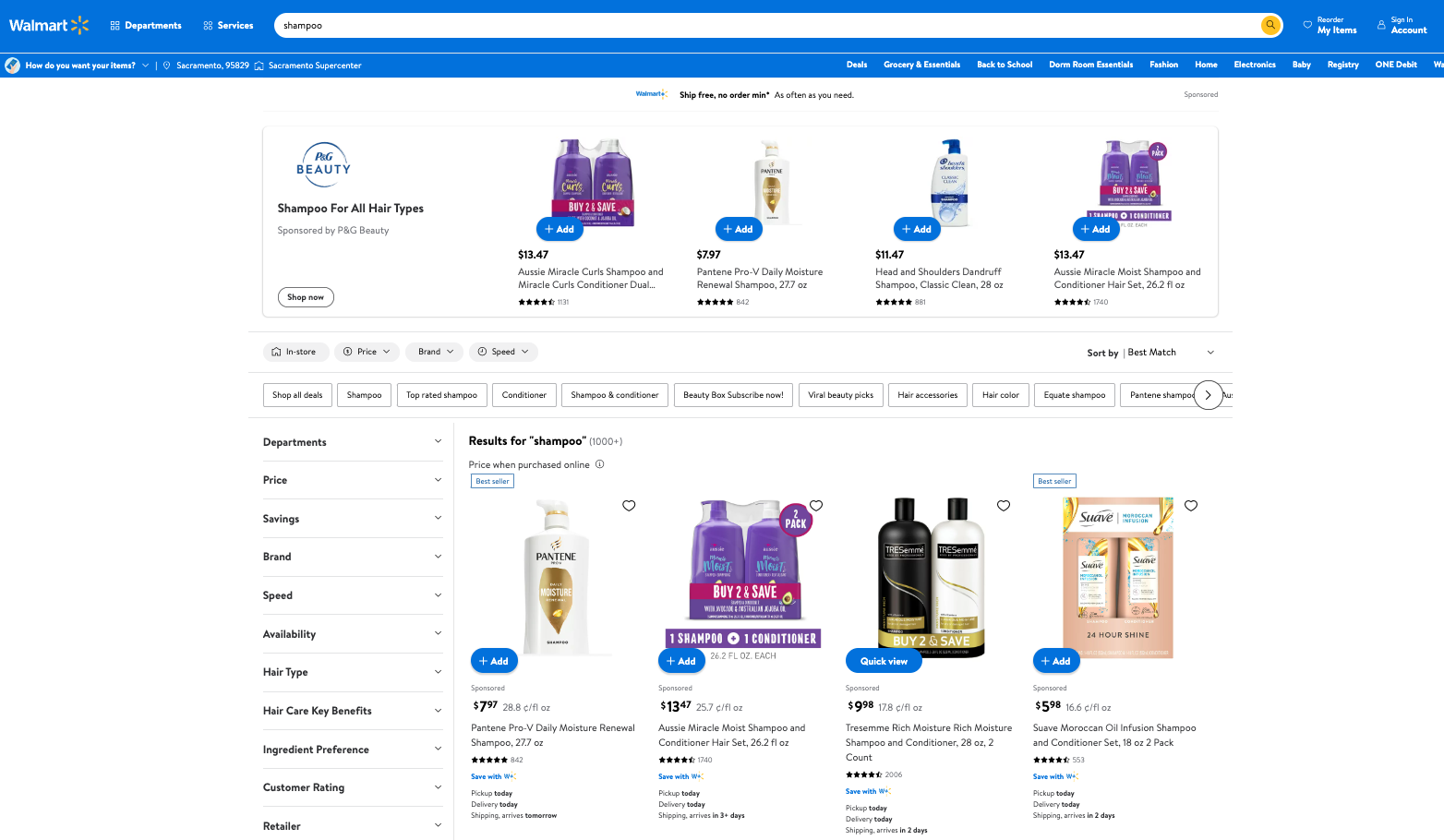Click info icon next to Price when purchased online

pyautogui.click(x=599, y=464)
